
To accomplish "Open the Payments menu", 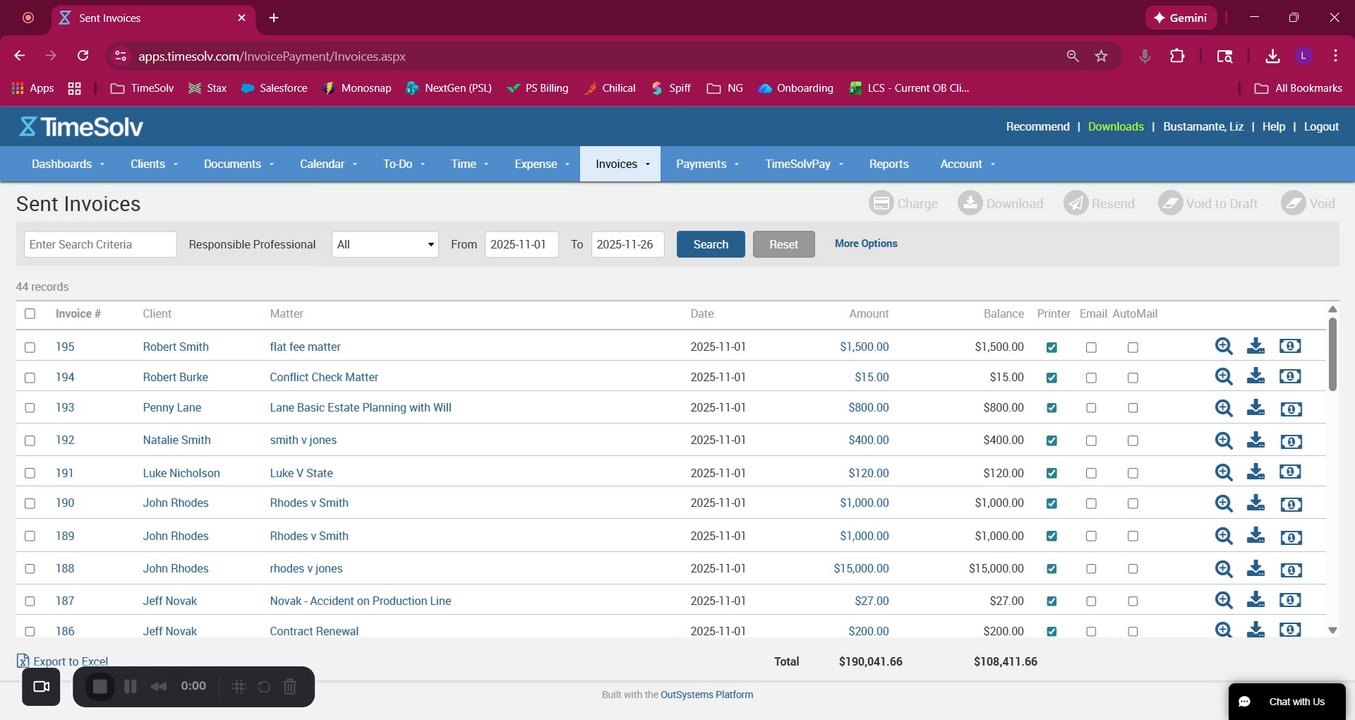I will point(707,164).
